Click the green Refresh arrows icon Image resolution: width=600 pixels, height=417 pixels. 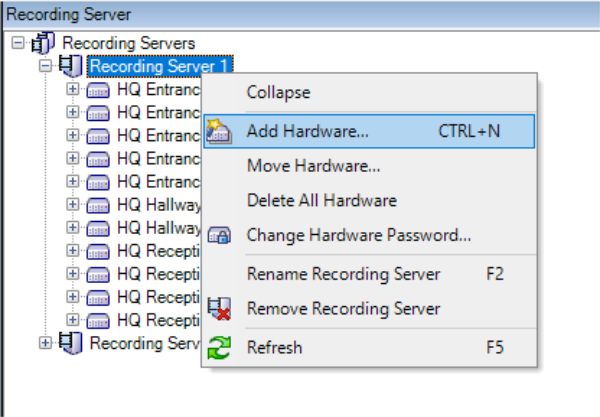220,348
